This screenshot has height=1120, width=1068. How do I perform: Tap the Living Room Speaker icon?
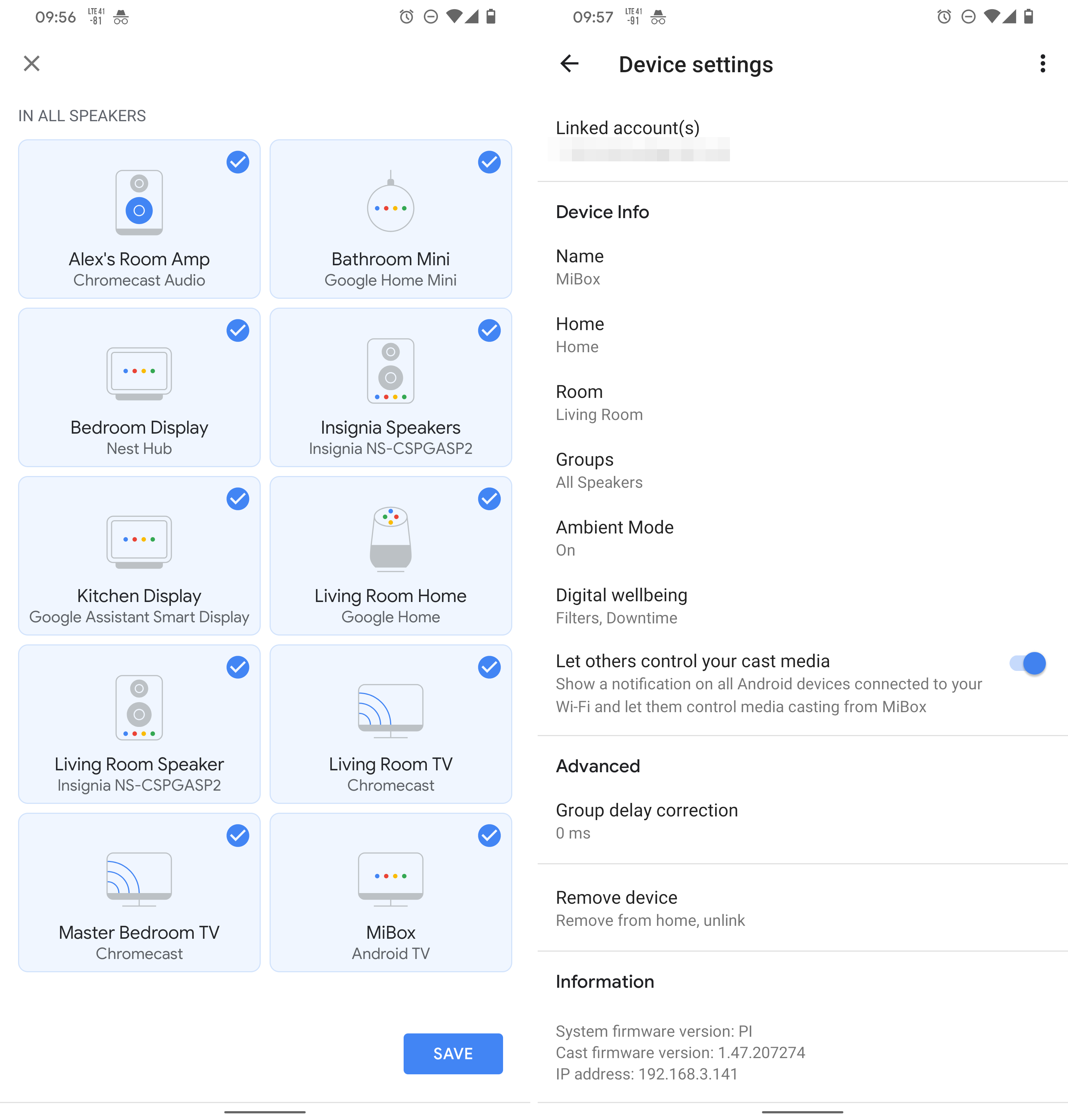(139, 708)
